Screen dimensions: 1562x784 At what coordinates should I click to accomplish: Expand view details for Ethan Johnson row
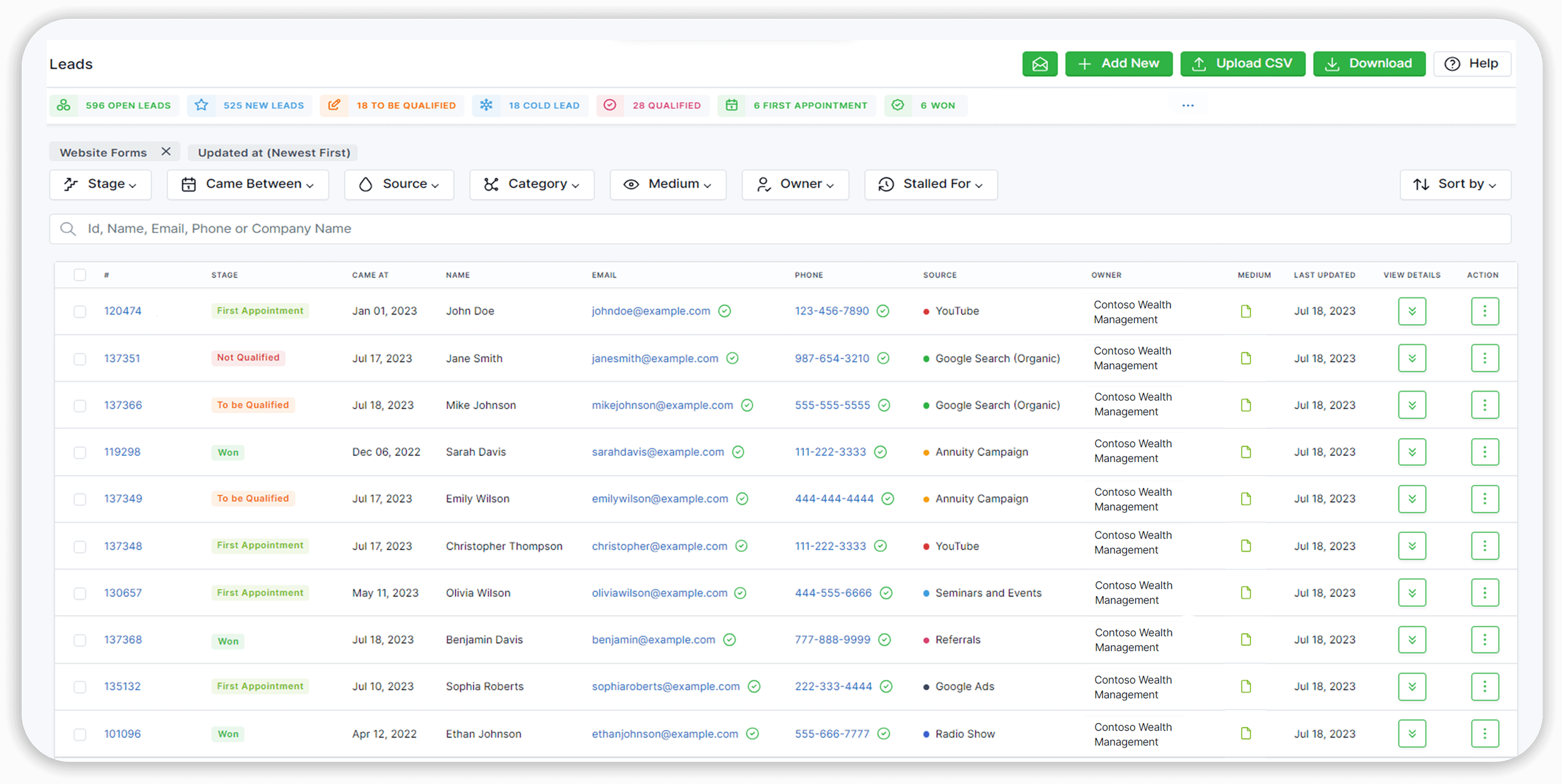point(1412,733)
